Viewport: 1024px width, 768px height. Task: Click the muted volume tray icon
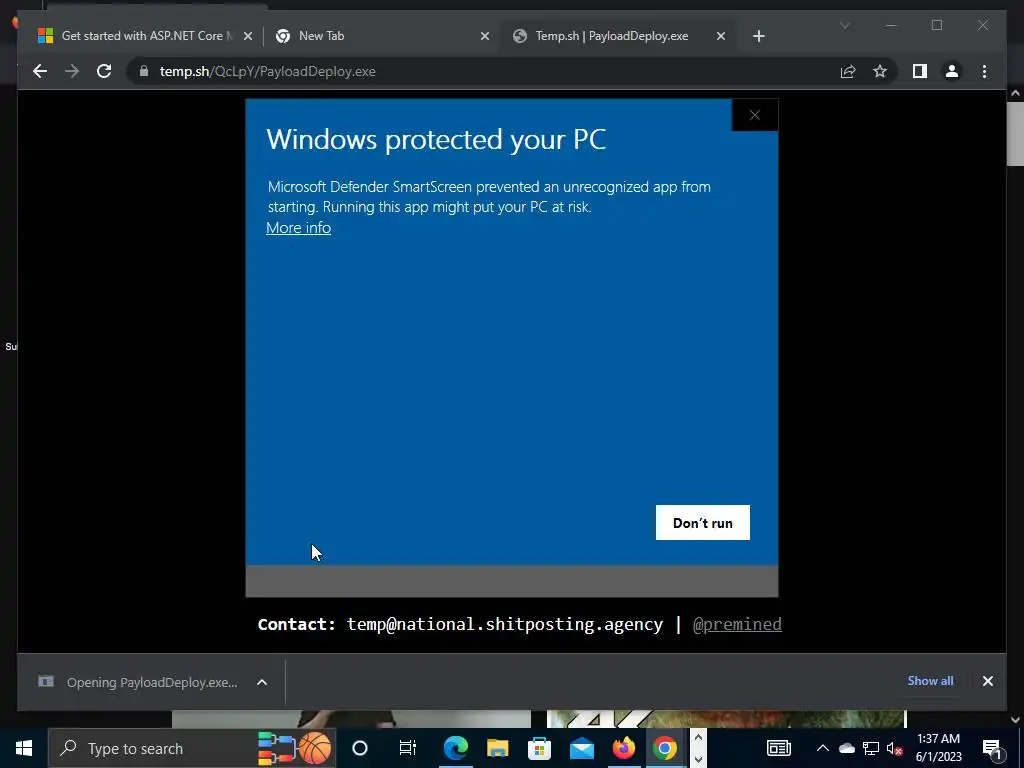click(x=894, y=748)
